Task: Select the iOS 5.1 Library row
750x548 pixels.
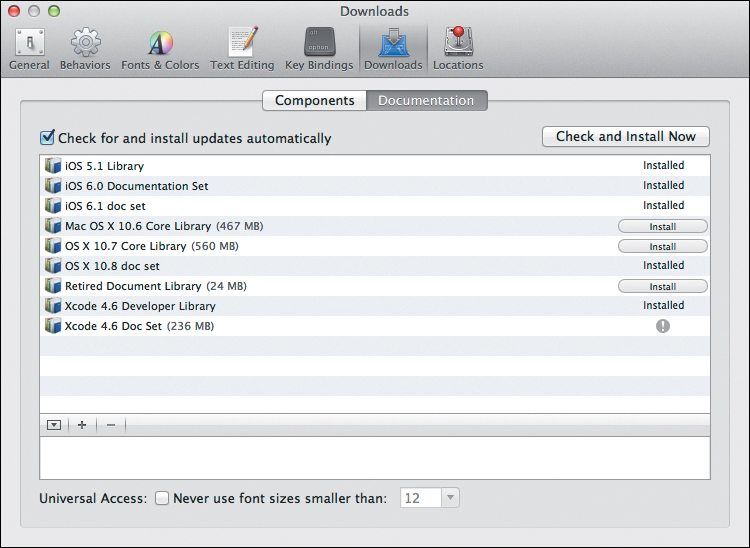Action: [375, 165]
